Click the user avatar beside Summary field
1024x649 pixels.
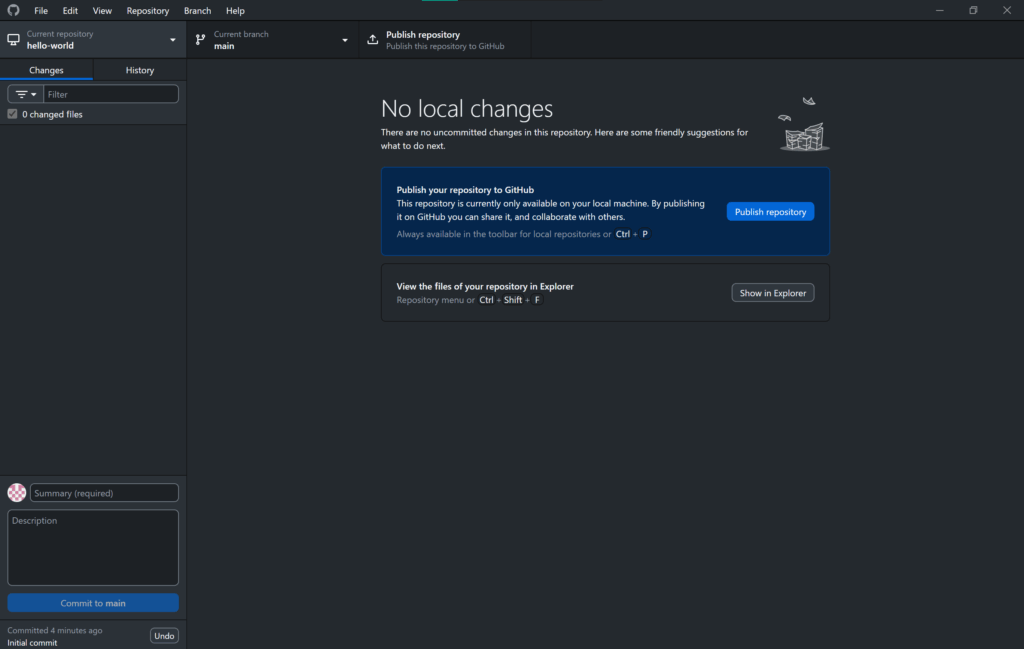(17, 492)
